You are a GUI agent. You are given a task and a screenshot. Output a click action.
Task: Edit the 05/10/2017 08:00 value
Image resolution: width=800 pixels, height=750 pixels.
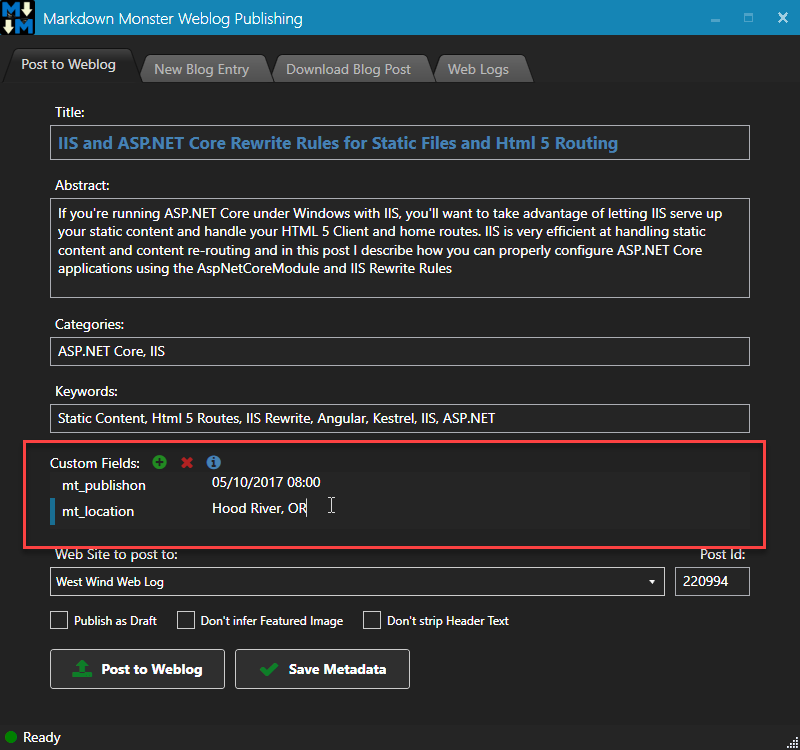(266, 482)
